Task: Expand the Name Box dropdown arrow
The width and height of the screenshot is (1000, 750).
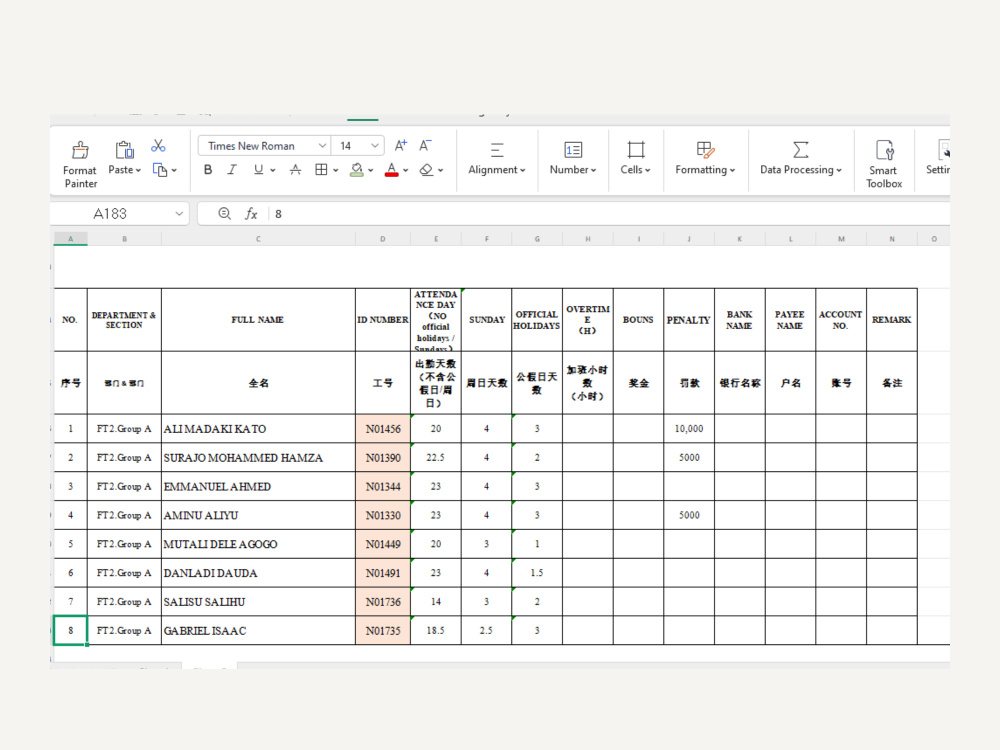Action: [x=179, y=214]
